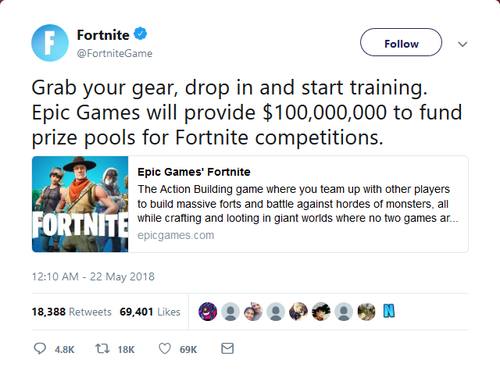Viewport: 500px width, 378px height.
Task: Click the Fortnite display name
Action: [x=103, y=35]
